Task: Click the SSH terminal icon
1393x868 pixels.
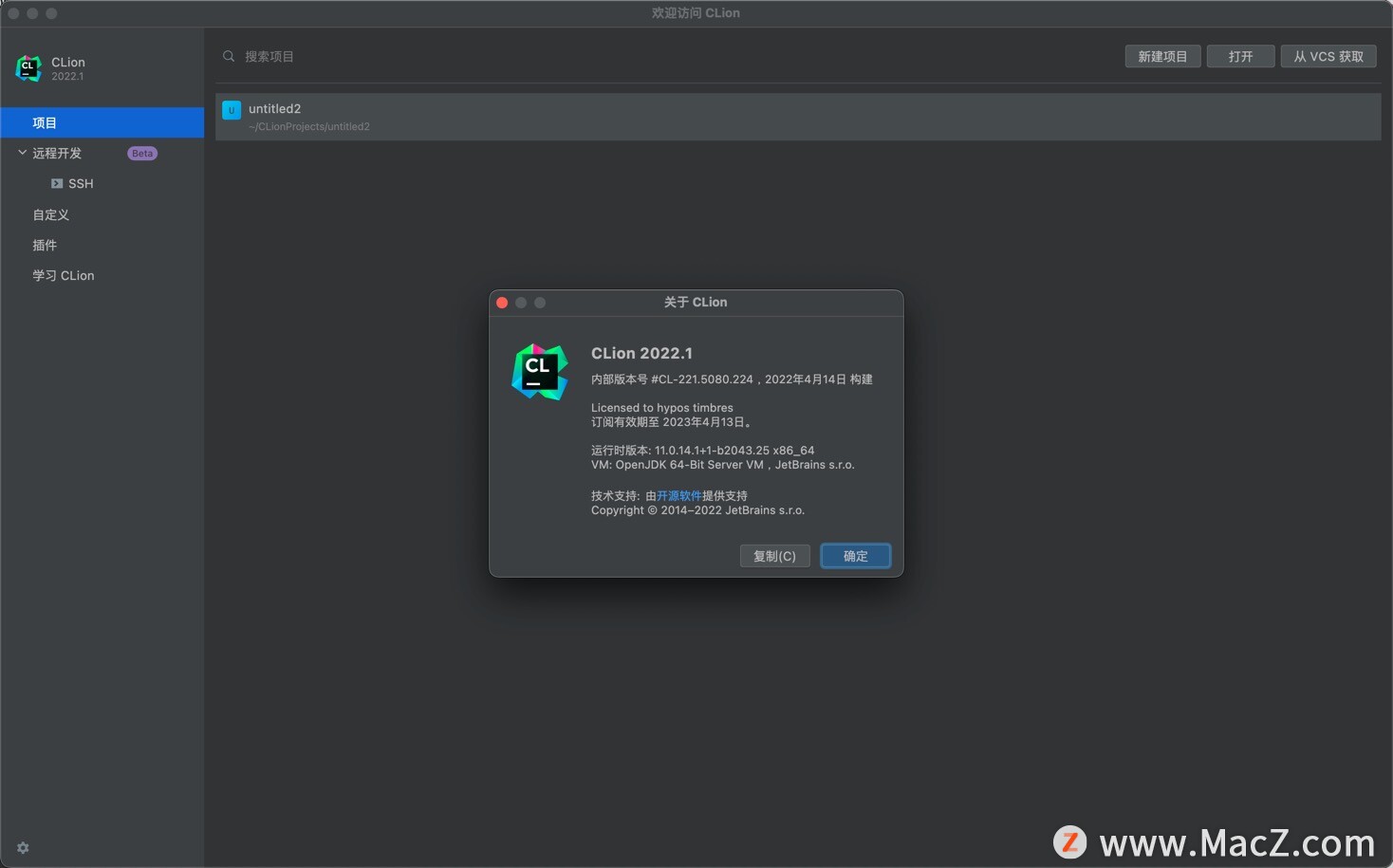Action: 57,184
